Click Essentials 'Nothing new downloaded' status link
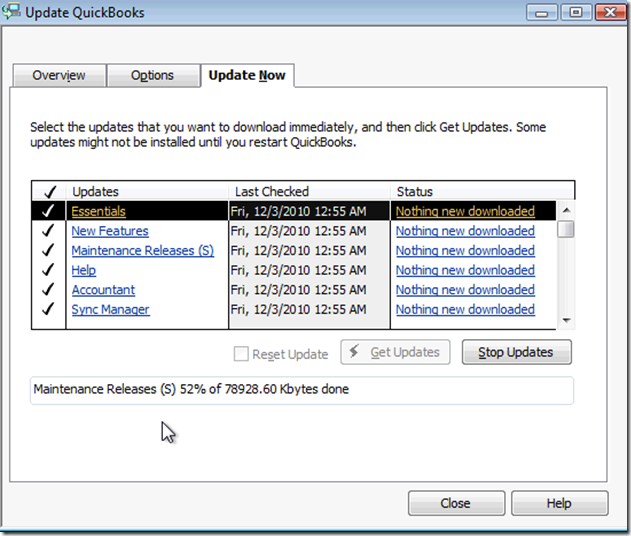 pos(465,211)
